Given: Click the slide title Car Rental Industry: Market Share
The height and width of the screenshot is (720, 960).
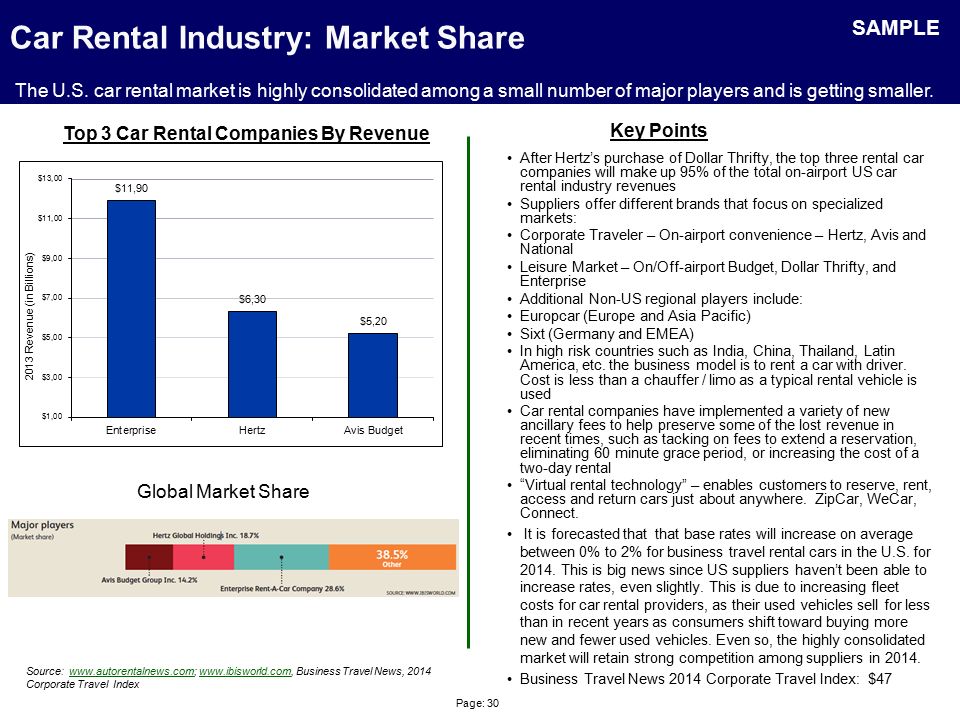Looking at the screenshot, I should (268, 37).
